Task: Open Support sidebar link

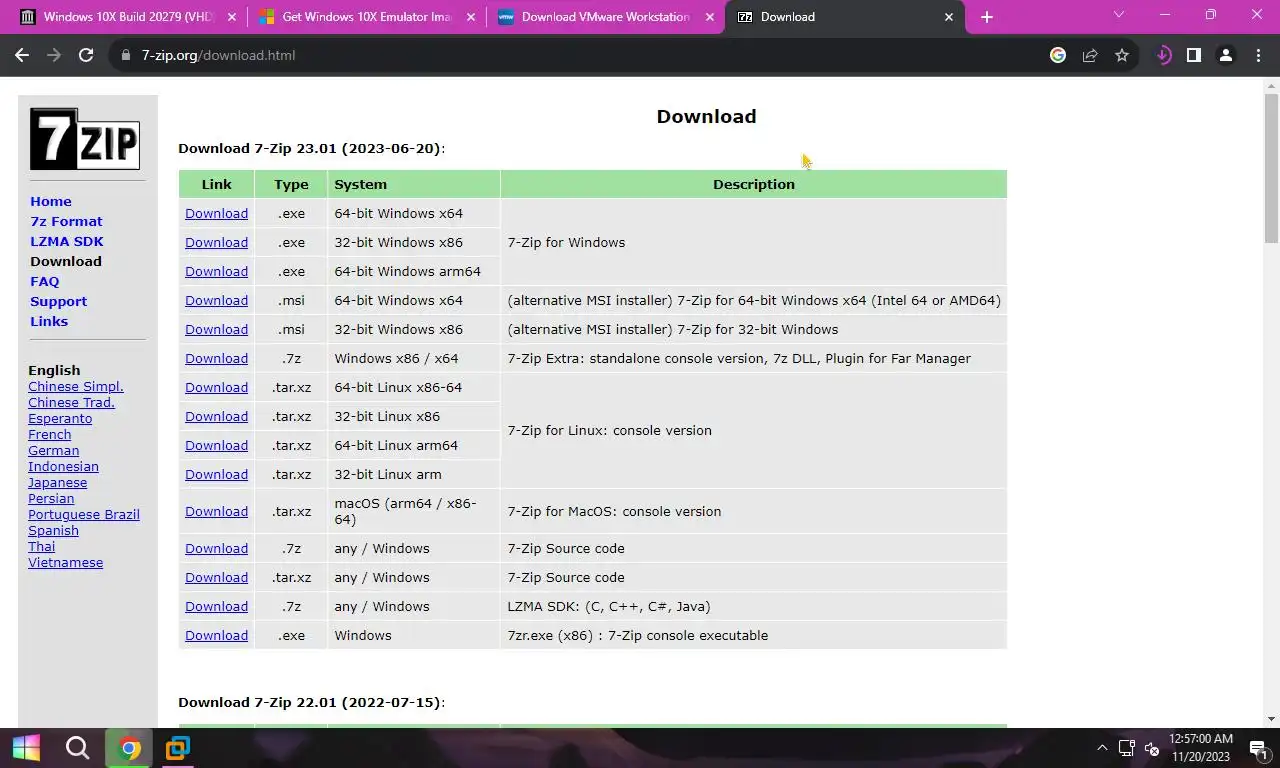Action: click(x=58, y=301)
